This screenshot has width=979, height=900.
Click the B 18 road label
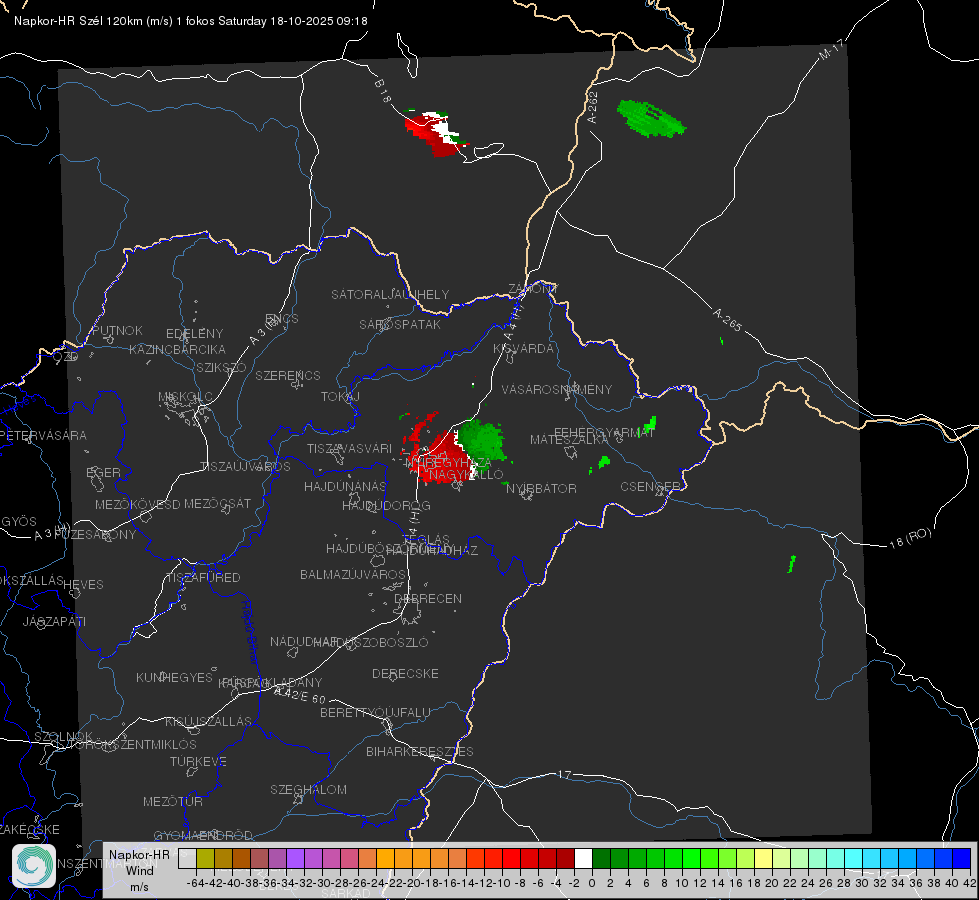tap(383, 91)
